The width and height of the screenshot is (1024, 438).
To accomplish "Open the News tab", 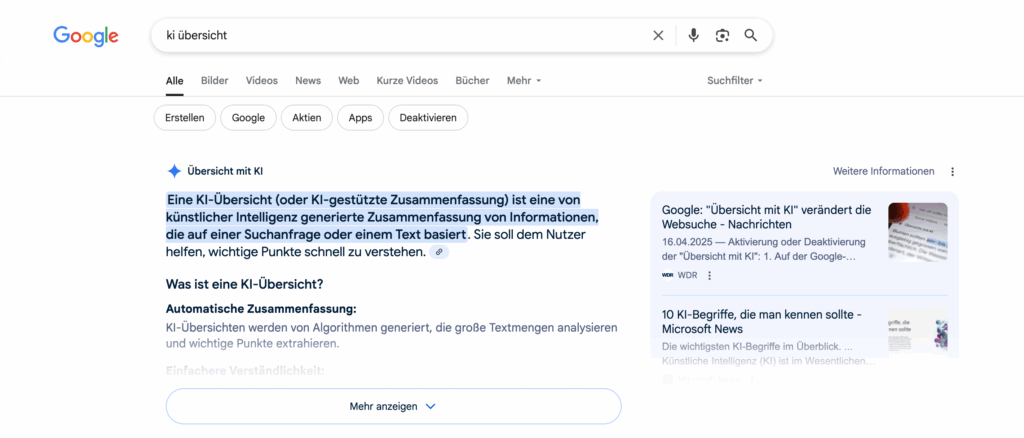I will 308,81.
